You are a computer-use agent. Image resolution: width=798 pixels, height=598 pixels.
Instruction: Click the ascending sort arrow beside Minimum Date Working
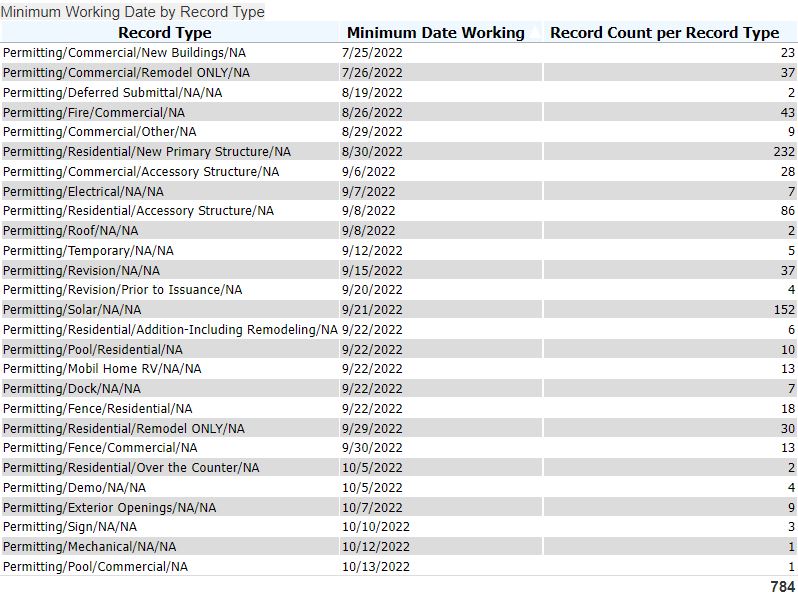pos(535,33)
